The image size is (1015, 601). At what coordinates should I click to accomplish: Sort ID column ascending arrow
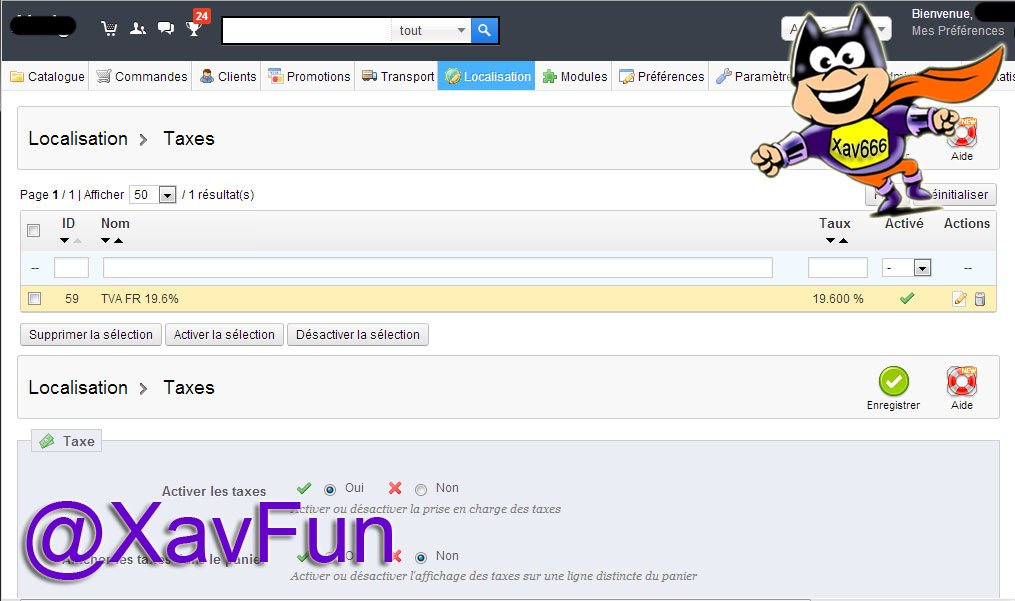(x=78, y=240)
